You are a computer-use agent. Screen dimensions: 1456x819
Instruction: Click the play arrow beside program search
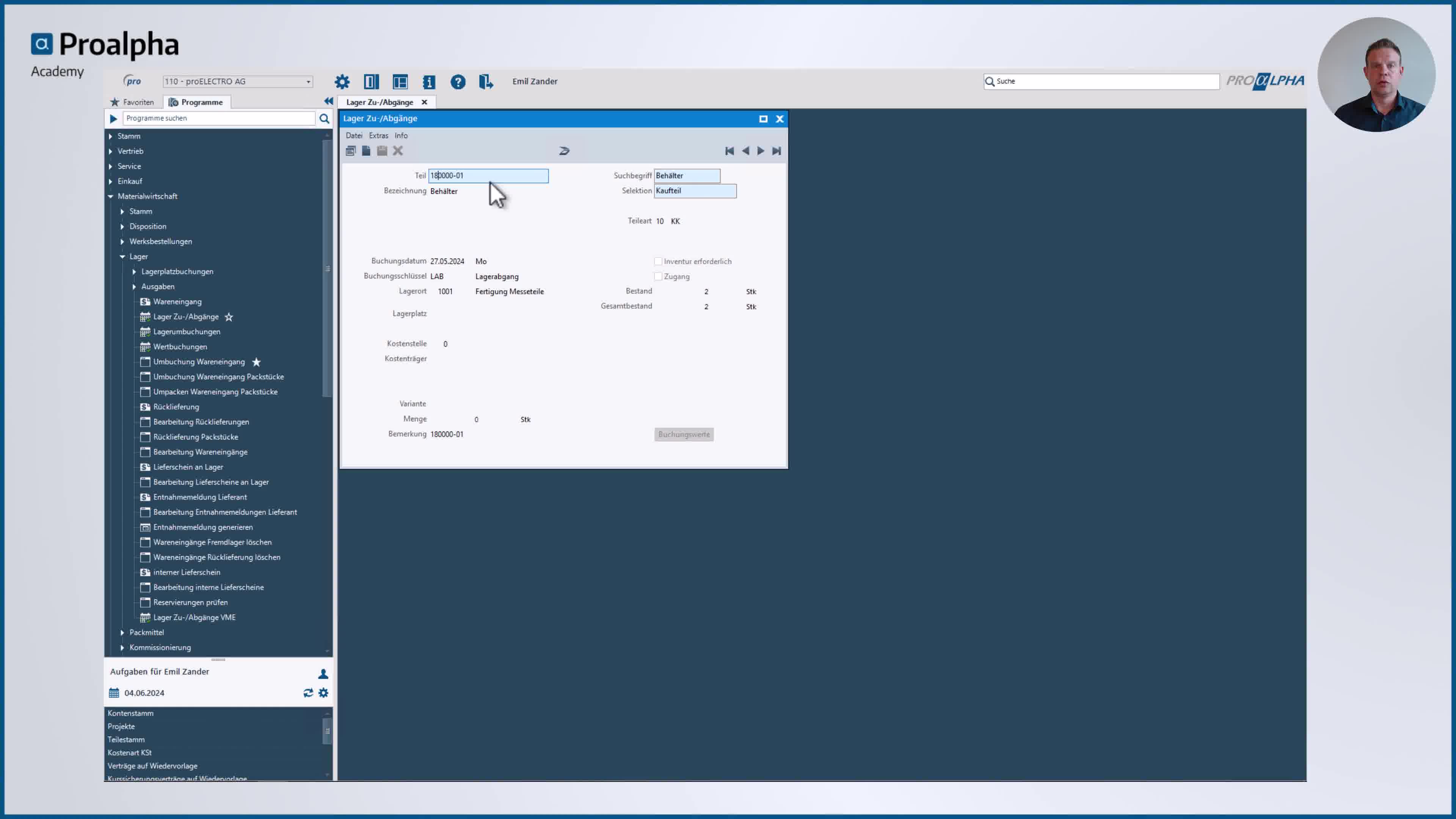pyautogui.click(x=113, y=119)
